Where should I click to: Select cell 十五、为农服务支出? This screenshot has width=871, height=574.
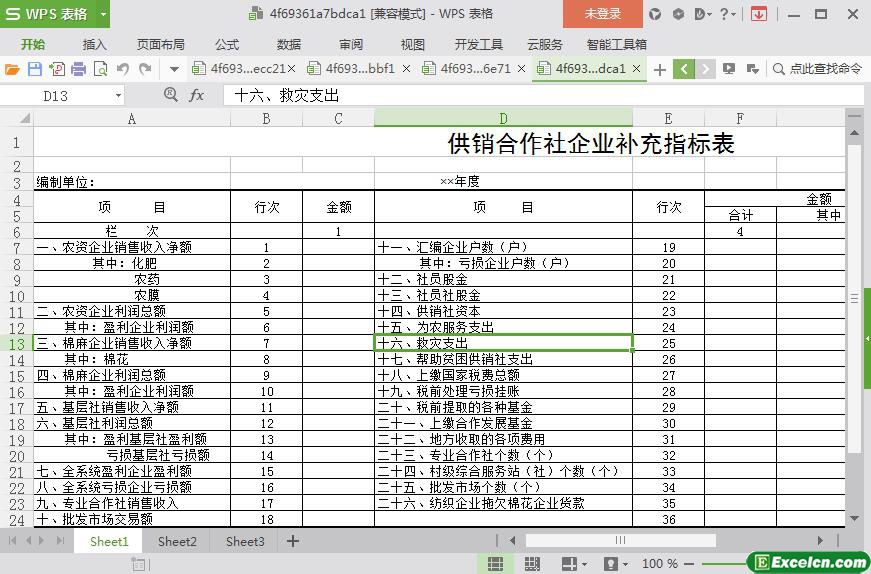[503, 327]
